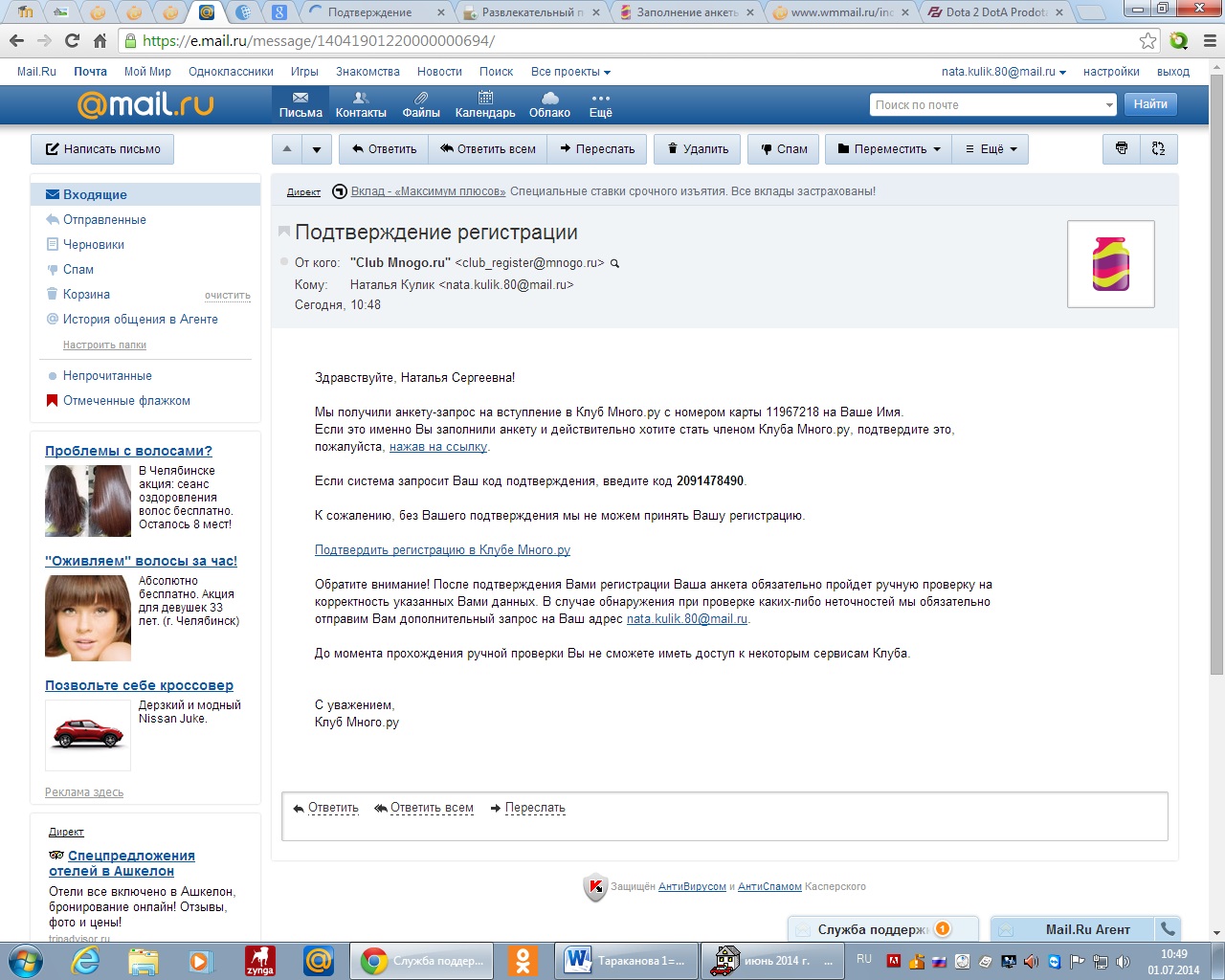Click the выход logout link
The width and height of the screenshot is (1225, 980).
(x=1173, y=72)
